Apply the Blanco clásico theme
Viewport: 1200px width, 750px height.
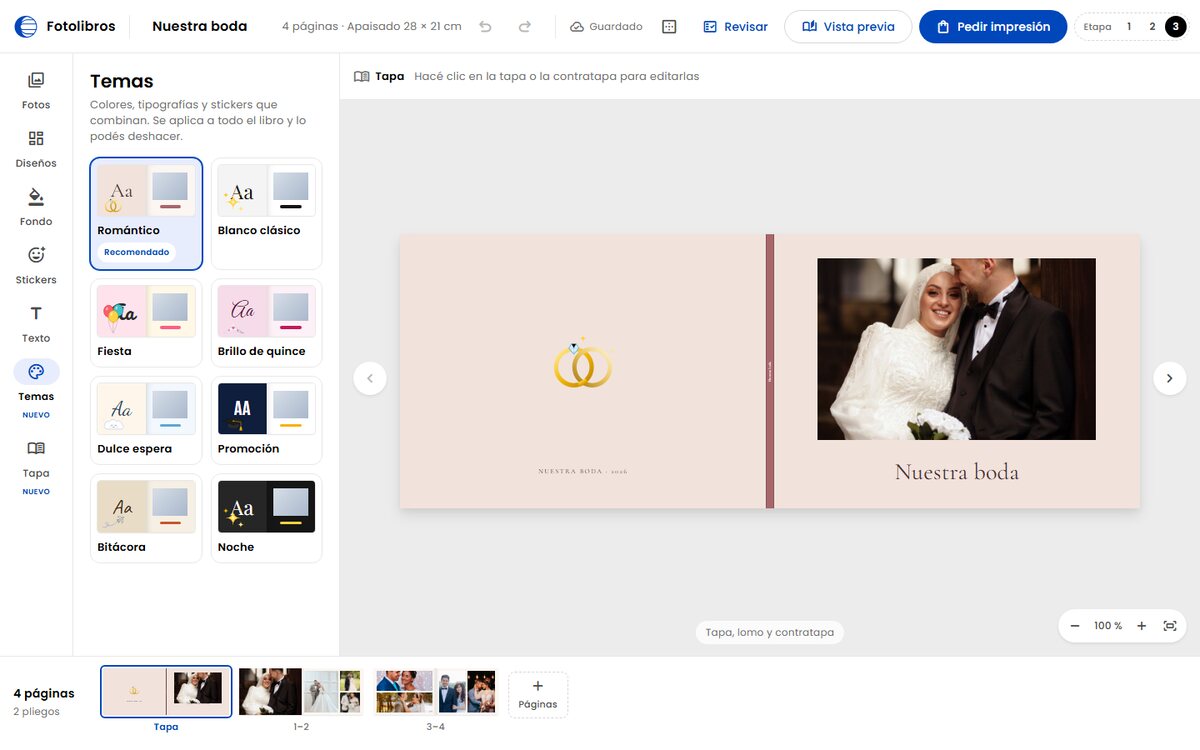(266, 214)
